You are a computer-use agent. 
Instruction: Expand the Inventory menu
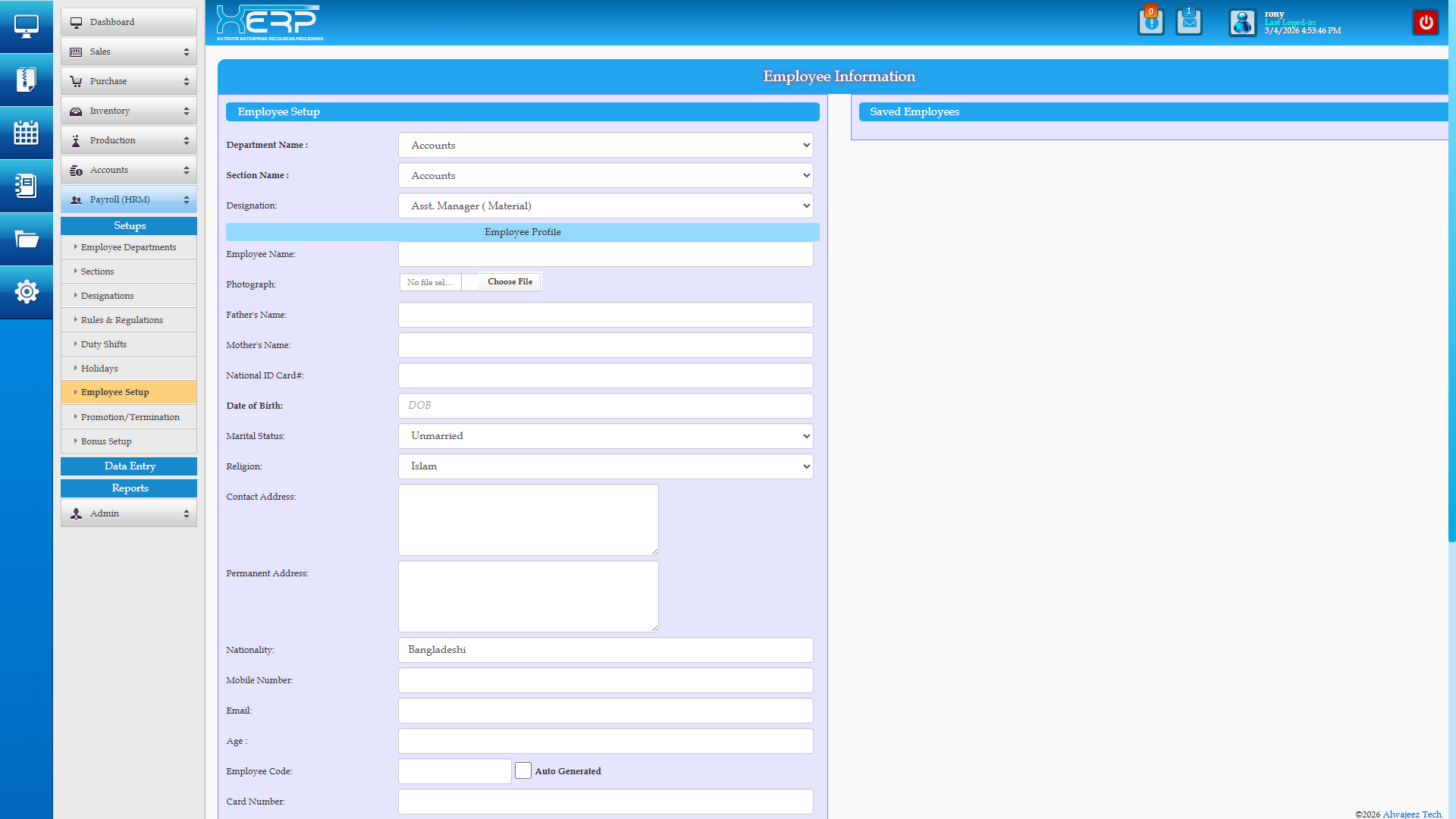pos(129,111)
